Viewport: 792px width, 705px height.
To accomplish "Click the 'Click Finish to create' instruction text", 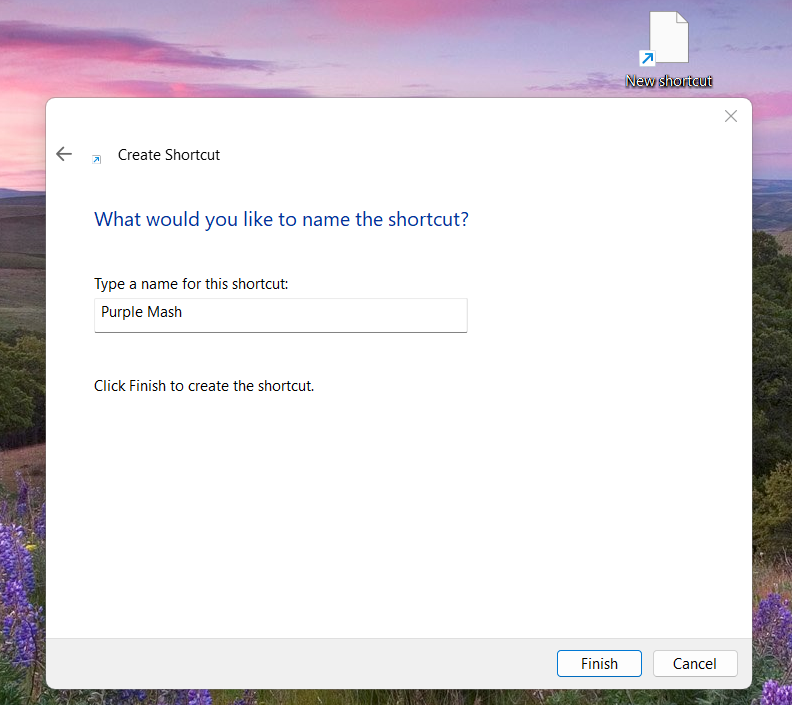I will (204, 385).
